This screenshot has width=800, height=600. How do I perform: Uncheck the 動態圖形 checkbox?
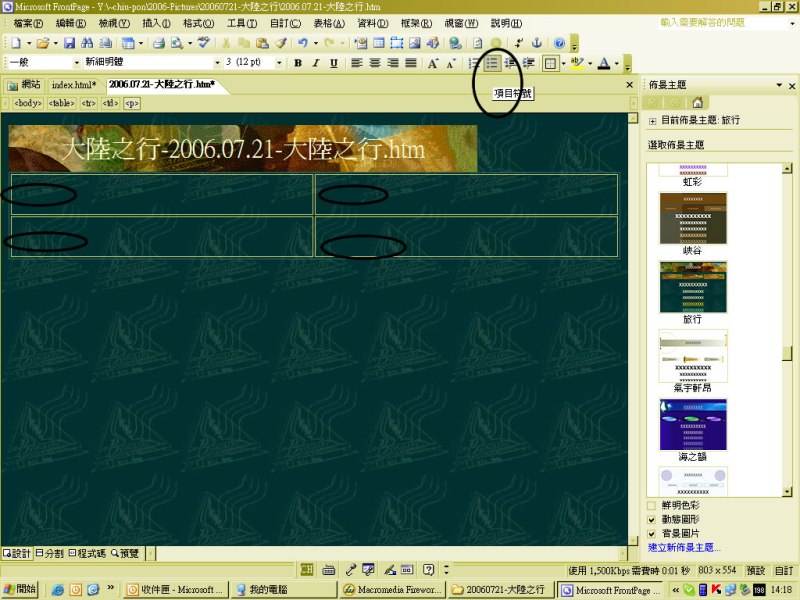pyautogui.click(x=652, y=519)
